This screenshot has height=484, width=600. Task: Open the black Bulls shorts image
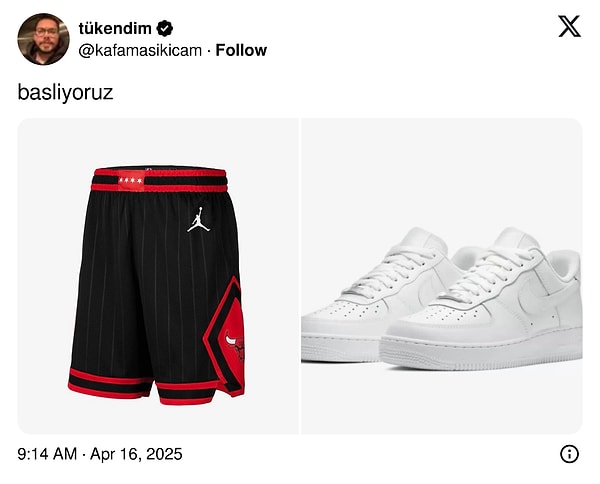tap(158, 276)
